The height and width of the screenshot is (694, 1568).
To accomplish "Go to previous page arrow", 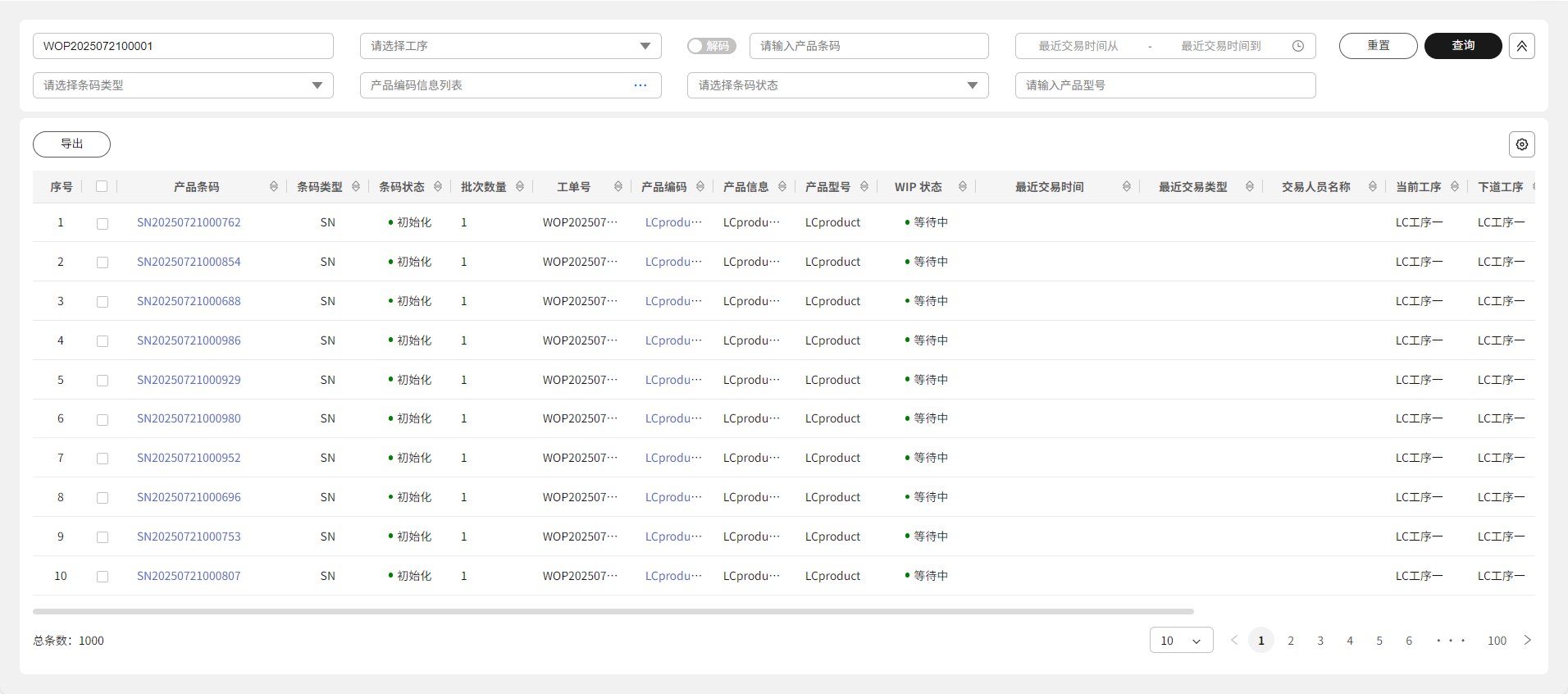I will 1234,640.
